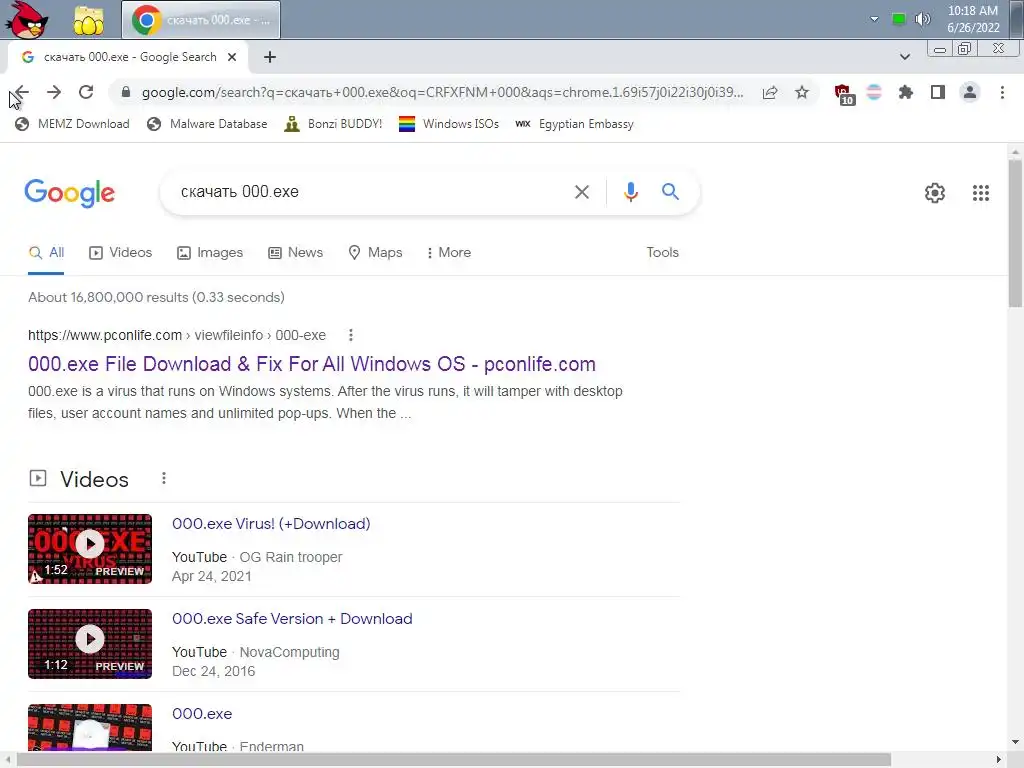The image size is (1024, 768).
Task: Open the 000.exe Enderman video link
Action: (x=202, y=714)
